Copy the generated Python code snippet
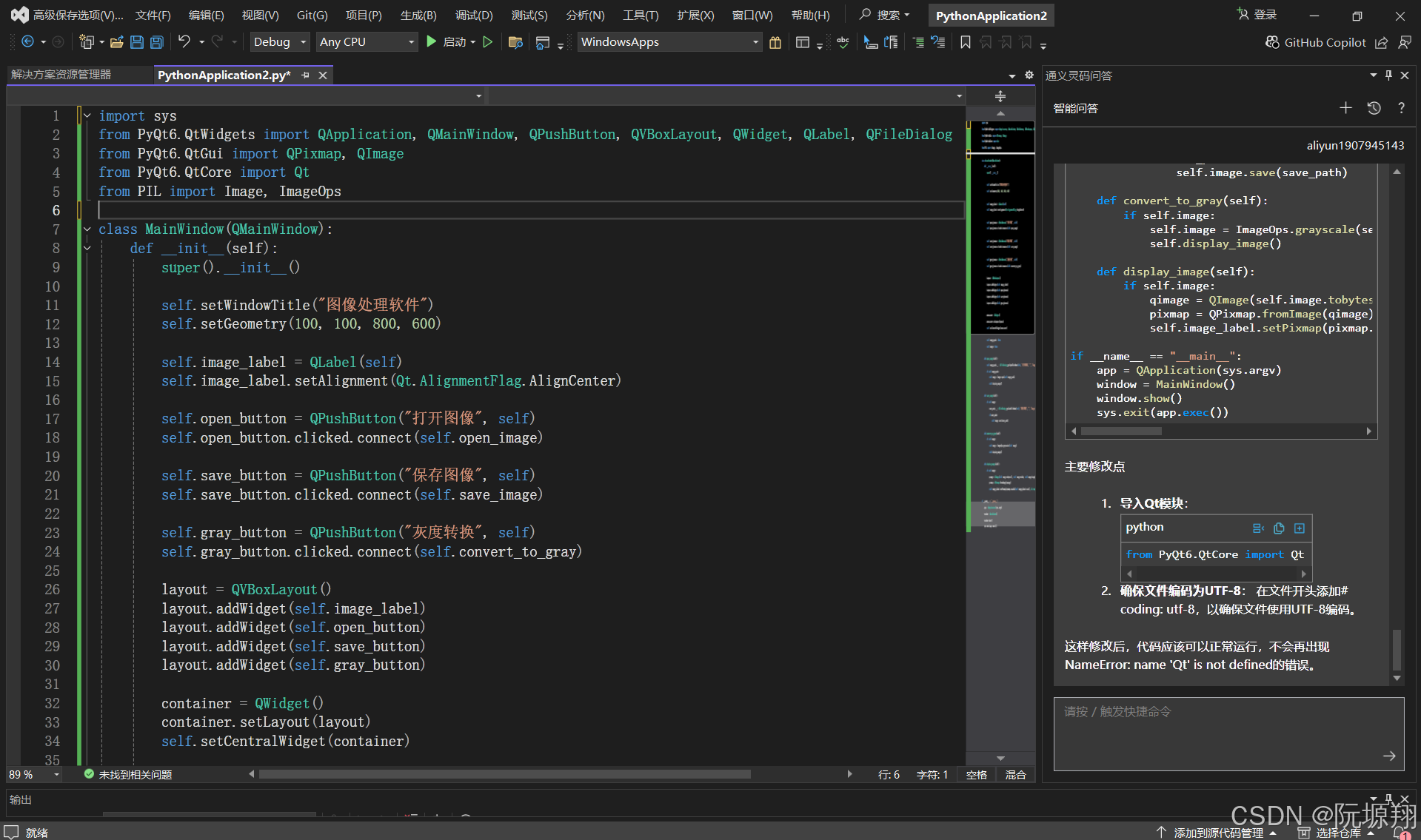1421x840 pixels. point(1278,528)
